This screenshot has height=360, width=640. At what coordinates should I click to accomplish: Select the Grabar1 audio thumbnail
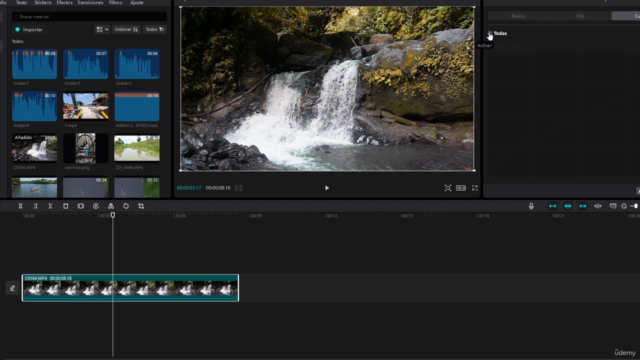(34, 64)
